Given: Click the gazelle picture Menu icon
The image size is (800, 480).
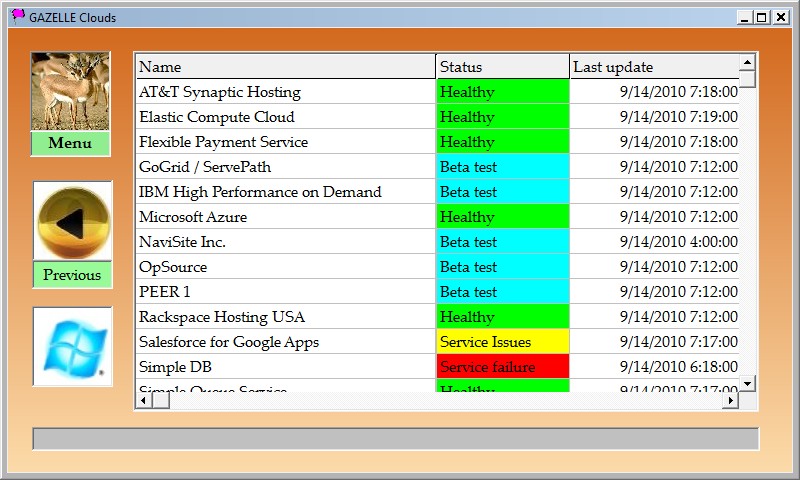Looking at the screenshot, I should 71,91.
